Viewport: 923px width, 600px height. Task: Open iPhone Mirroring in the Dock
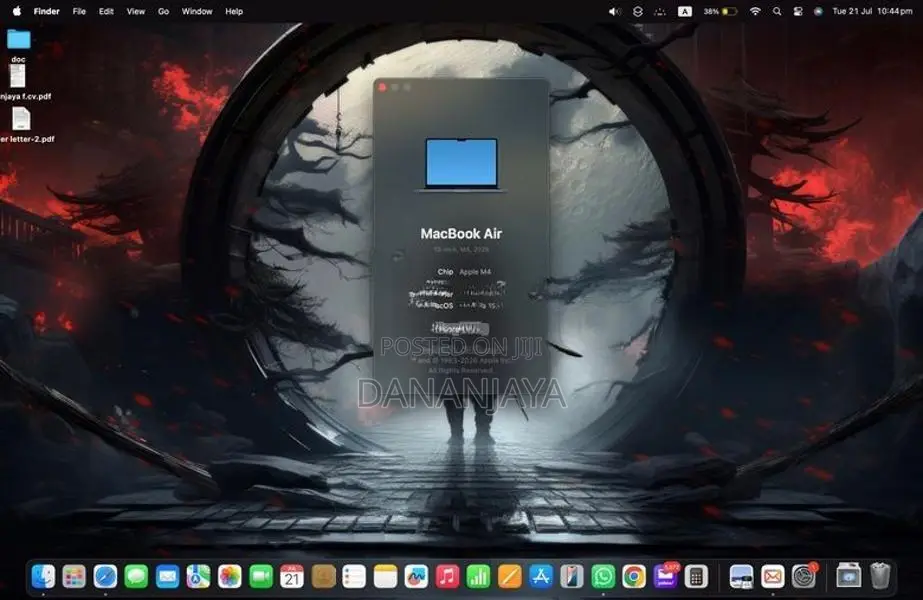tap(572, 576)
